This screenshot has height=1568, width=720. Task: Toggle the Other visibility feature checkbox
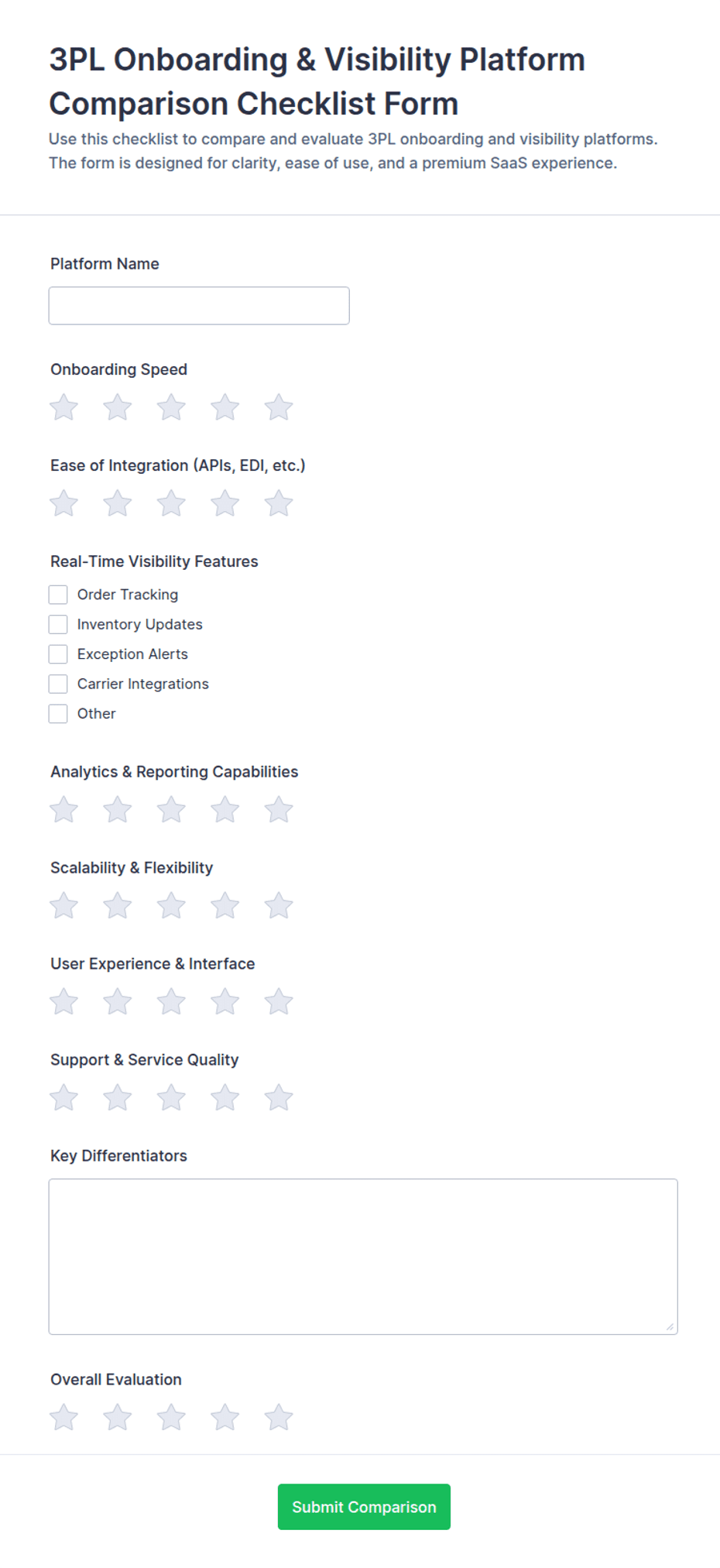(58, 714)
